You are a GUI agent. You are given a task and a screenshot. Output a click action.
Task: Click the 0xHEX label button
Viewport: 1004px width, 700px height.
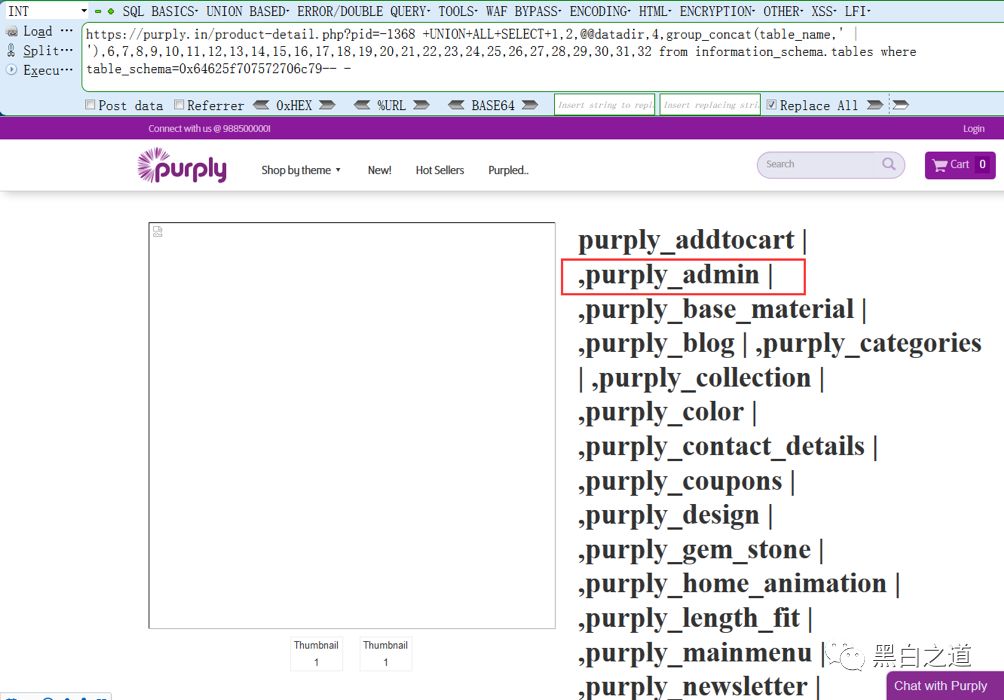point(294,105)
